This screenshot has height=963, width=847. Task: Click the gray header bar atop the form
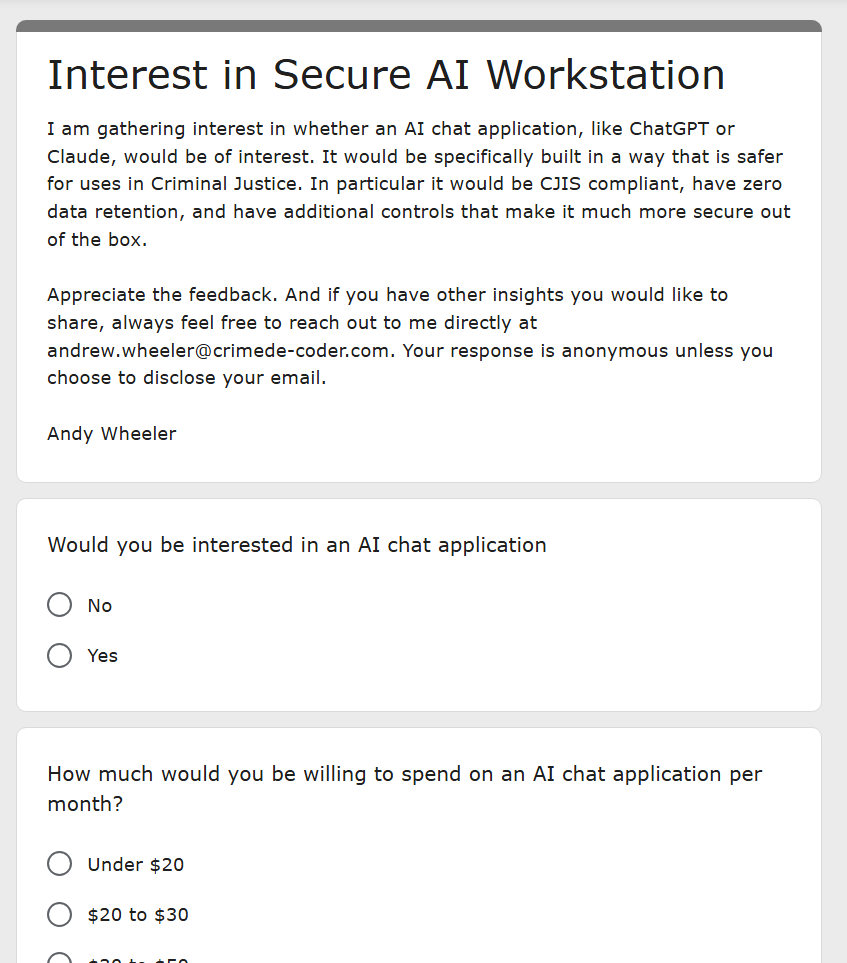click(x=419, y=26)
